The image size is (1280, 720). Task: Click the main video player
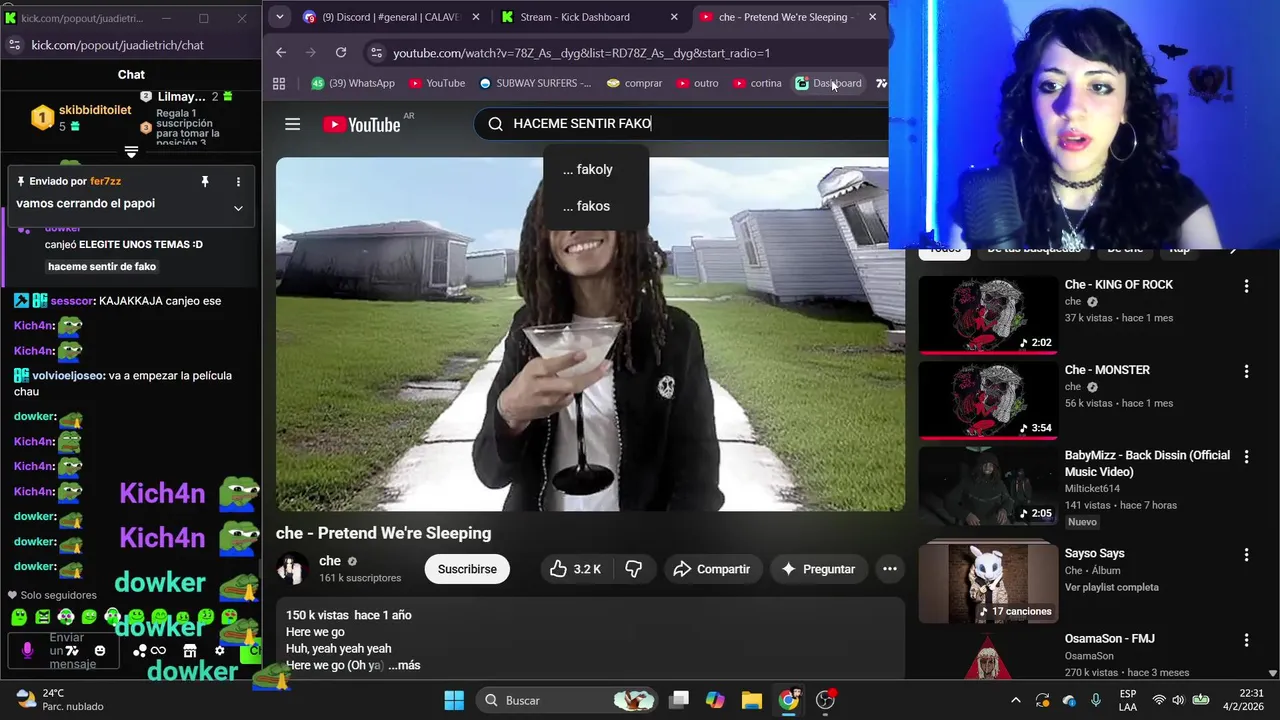coord(590,334)
